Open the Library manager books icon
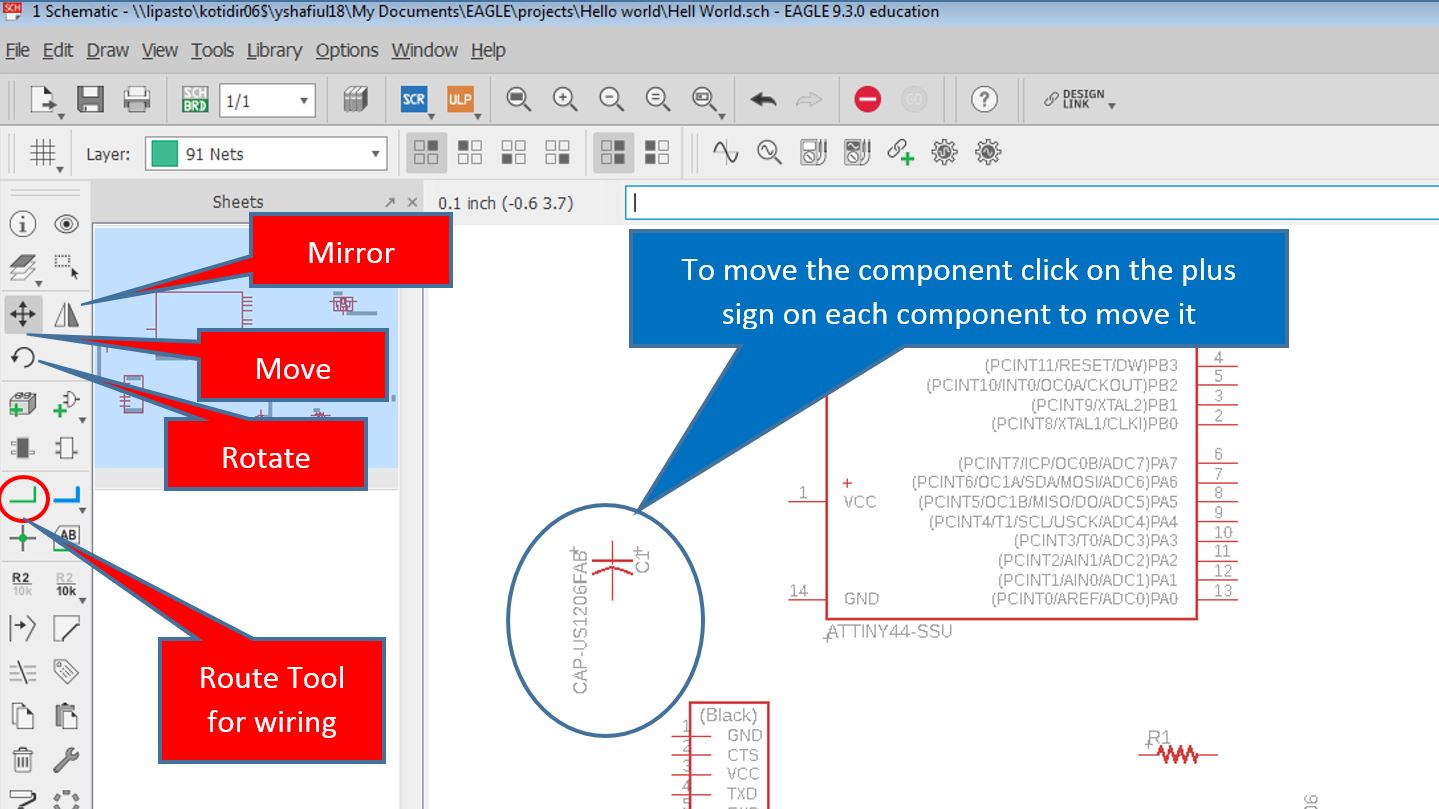Screen dimensions: 1439x809 [x=355, y=99]
